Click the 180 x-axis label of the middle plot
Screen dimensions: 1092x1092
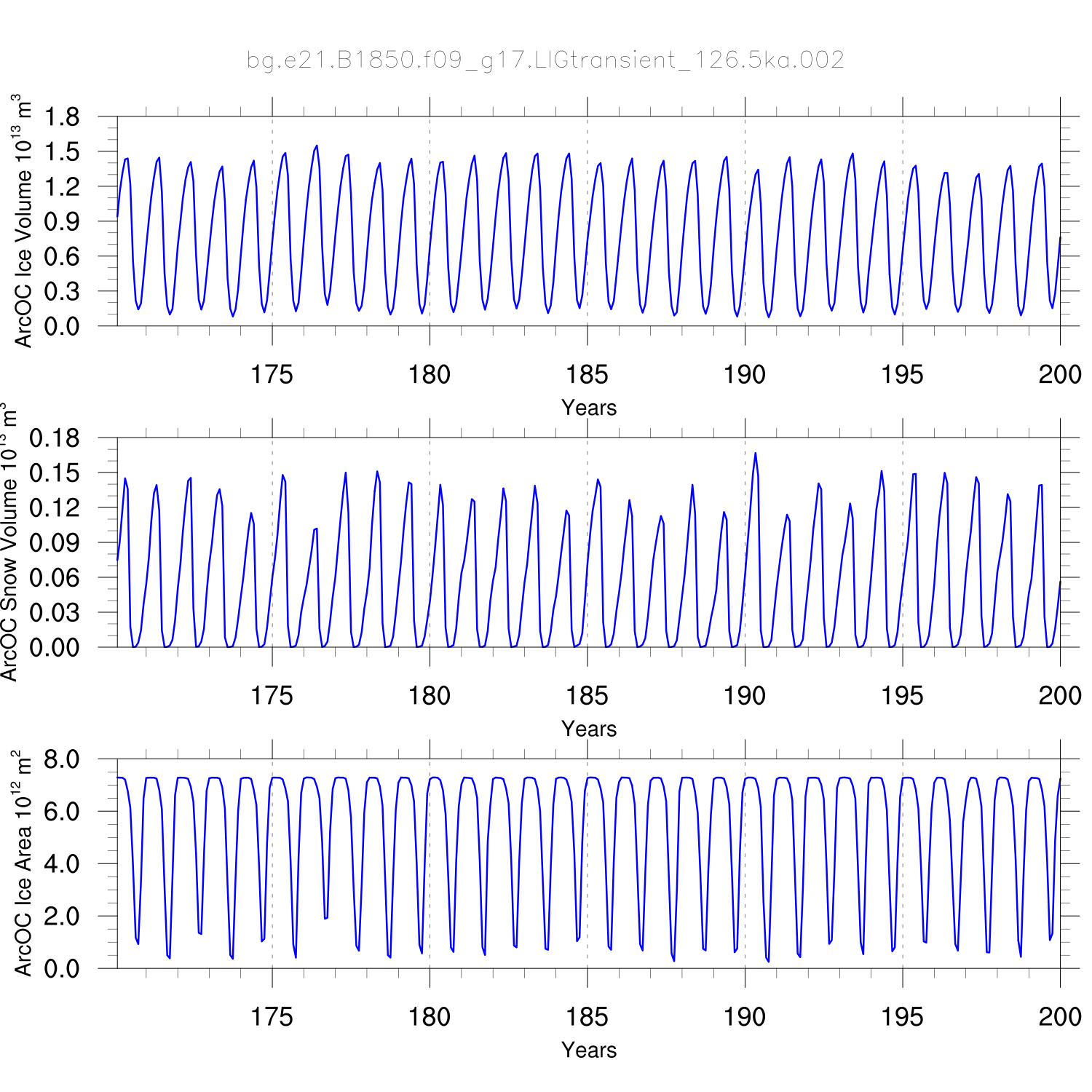click(429, 696)
